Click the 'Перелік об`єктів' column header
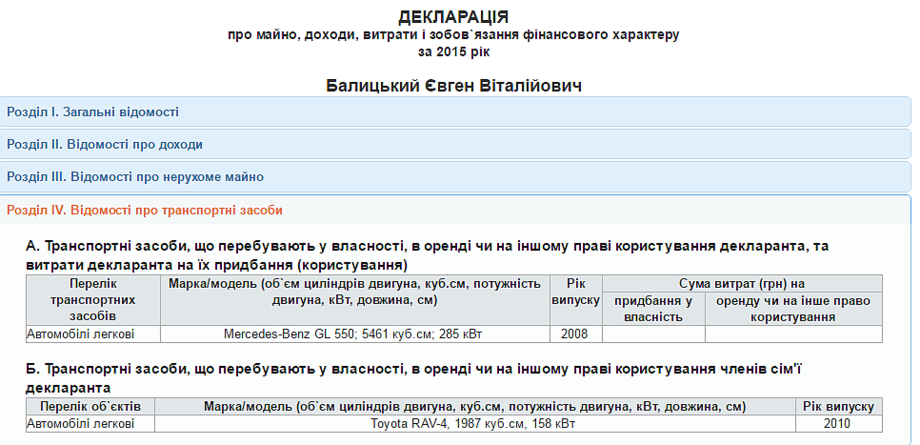The height and width of the screenshot is (445, 920). [x=90, y=406]
